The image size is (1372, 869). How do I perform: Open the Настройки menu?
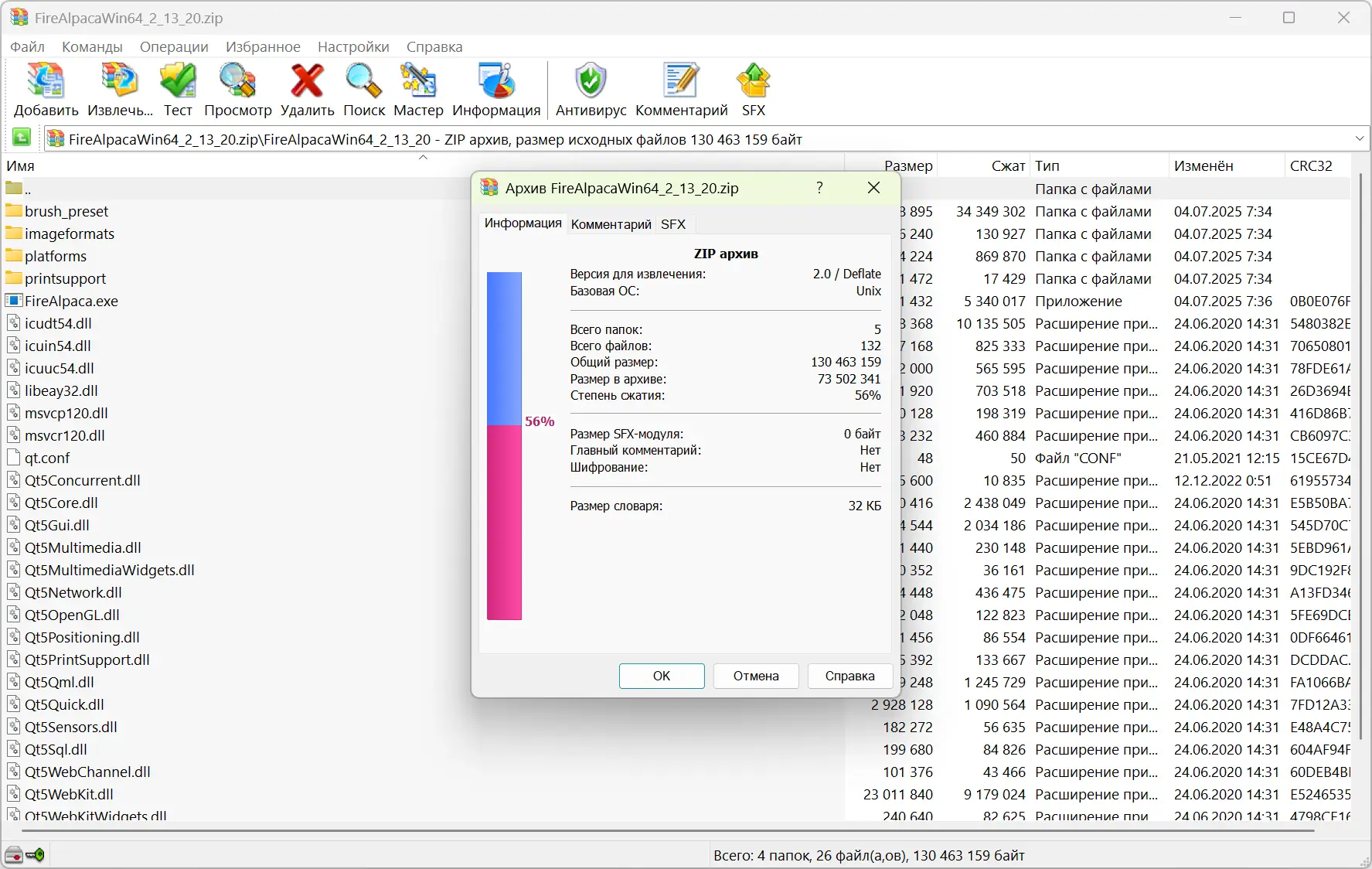coord(353,46)
